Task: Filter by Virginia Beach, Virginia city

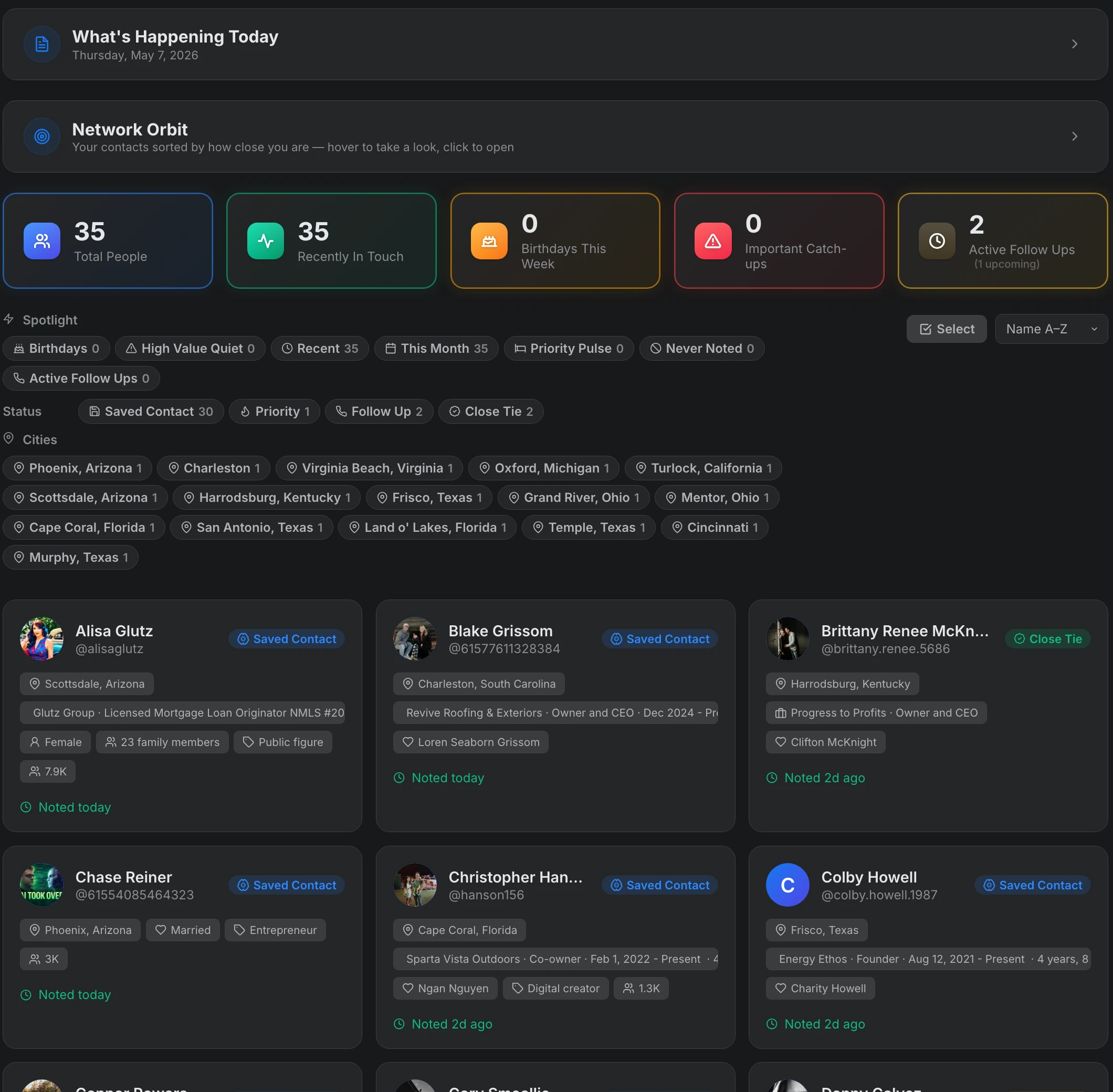Action: tap(370, 468)
